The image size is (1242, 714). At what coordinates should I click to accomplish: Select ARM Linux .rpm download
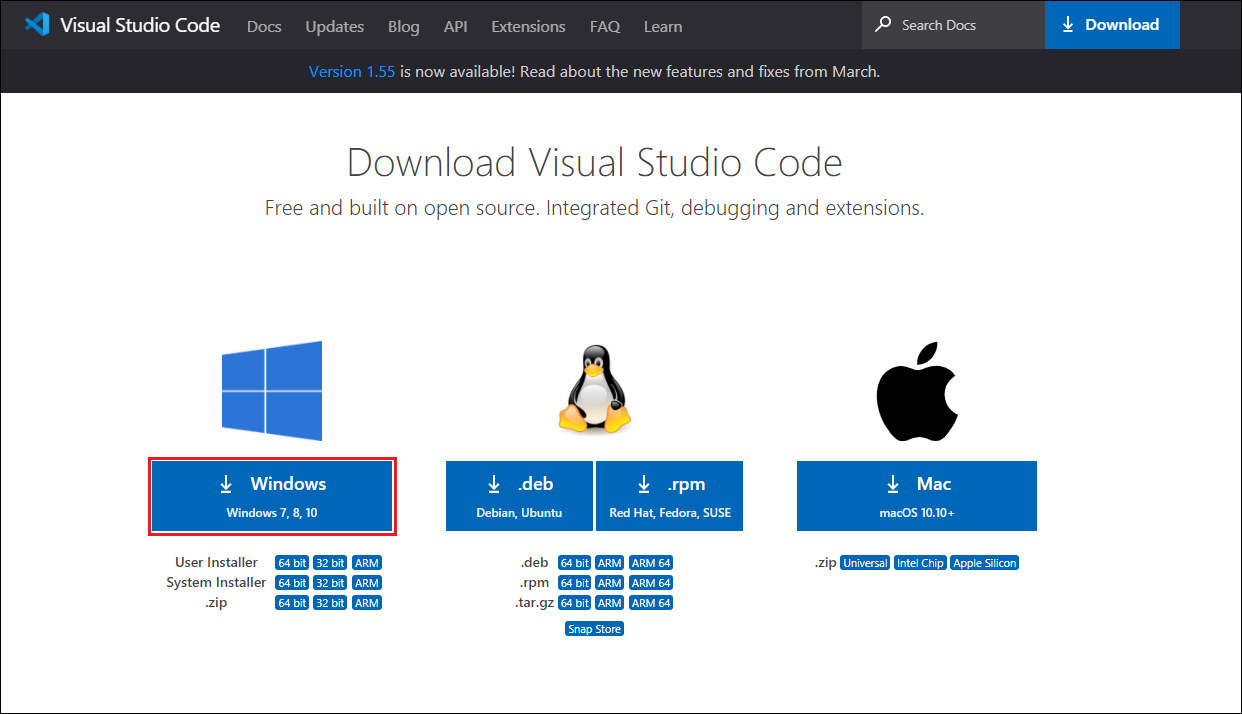pyautogui.click(x=610, y=583)
